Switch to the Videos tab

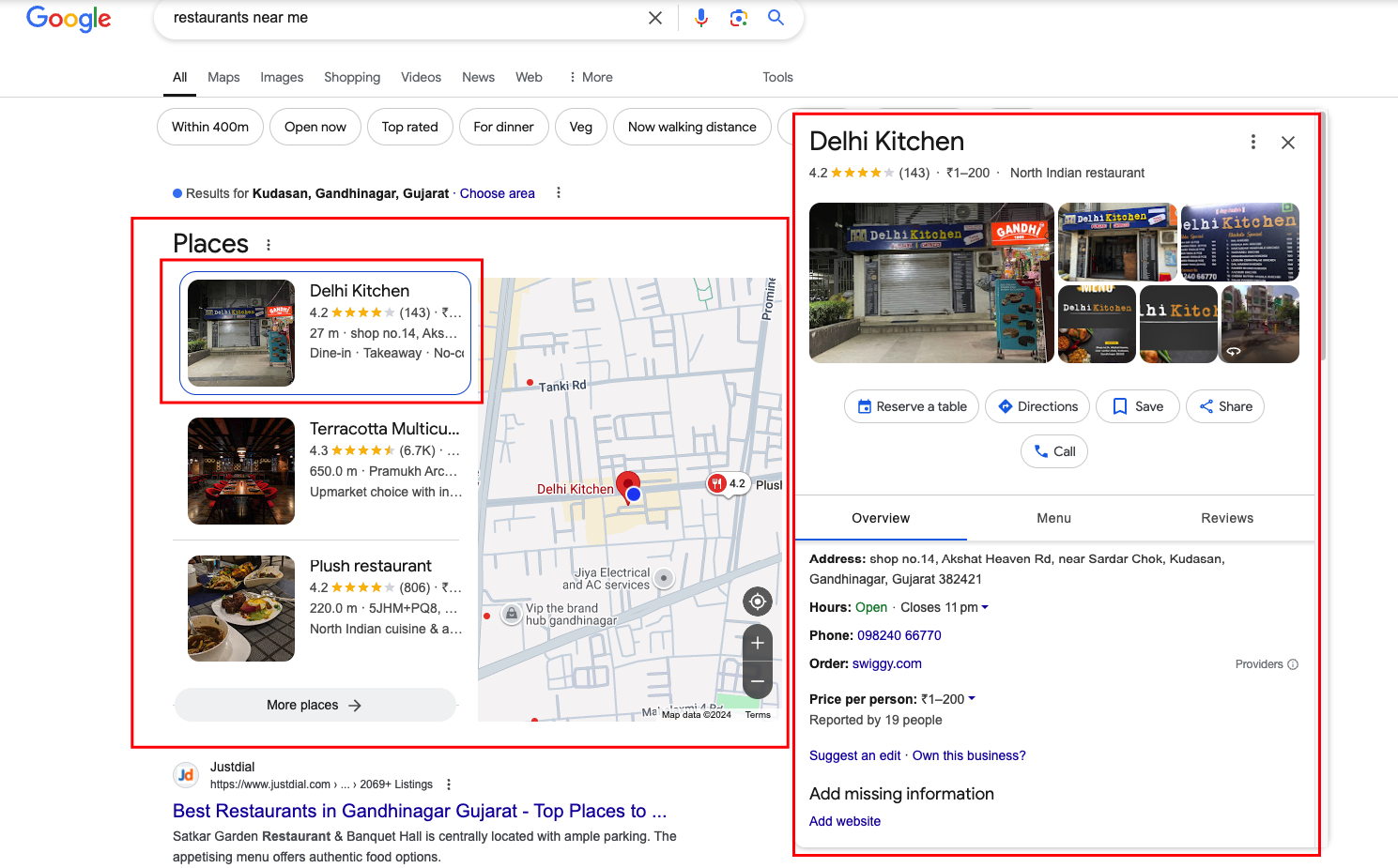tap(421, 77)
